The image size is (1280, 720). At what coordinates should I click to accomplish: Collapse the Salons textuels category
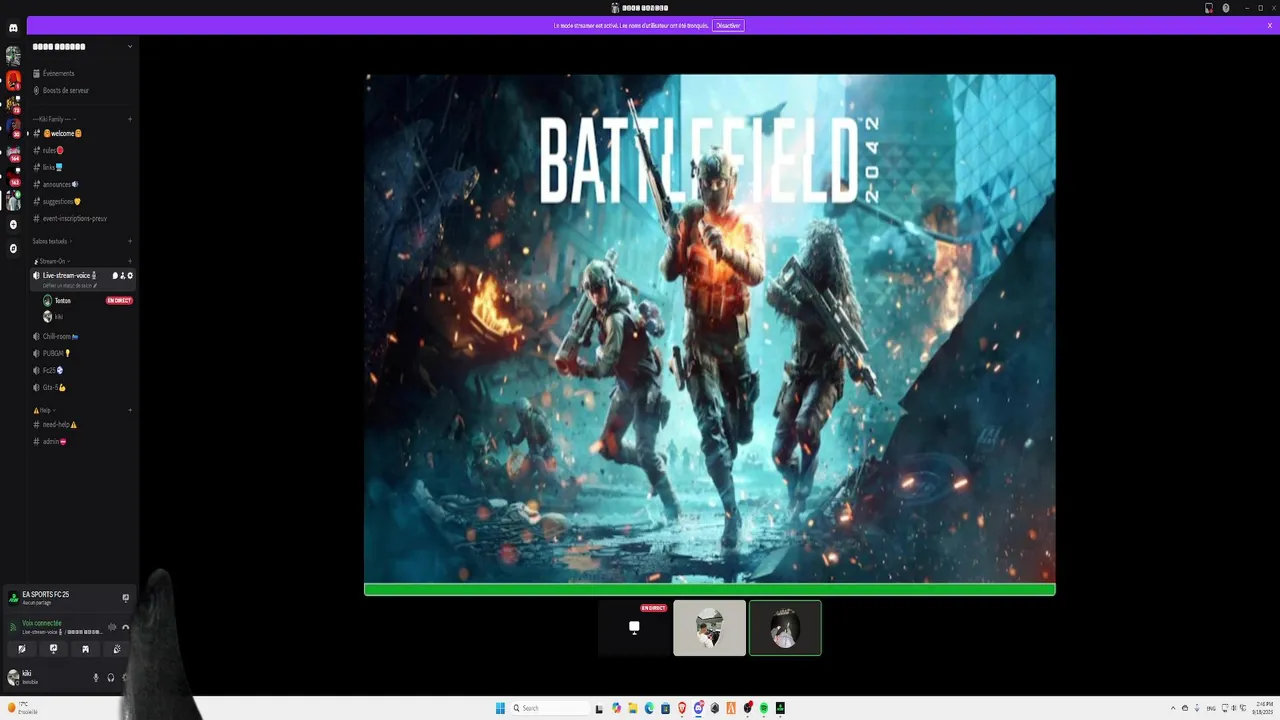coord(52,241)
